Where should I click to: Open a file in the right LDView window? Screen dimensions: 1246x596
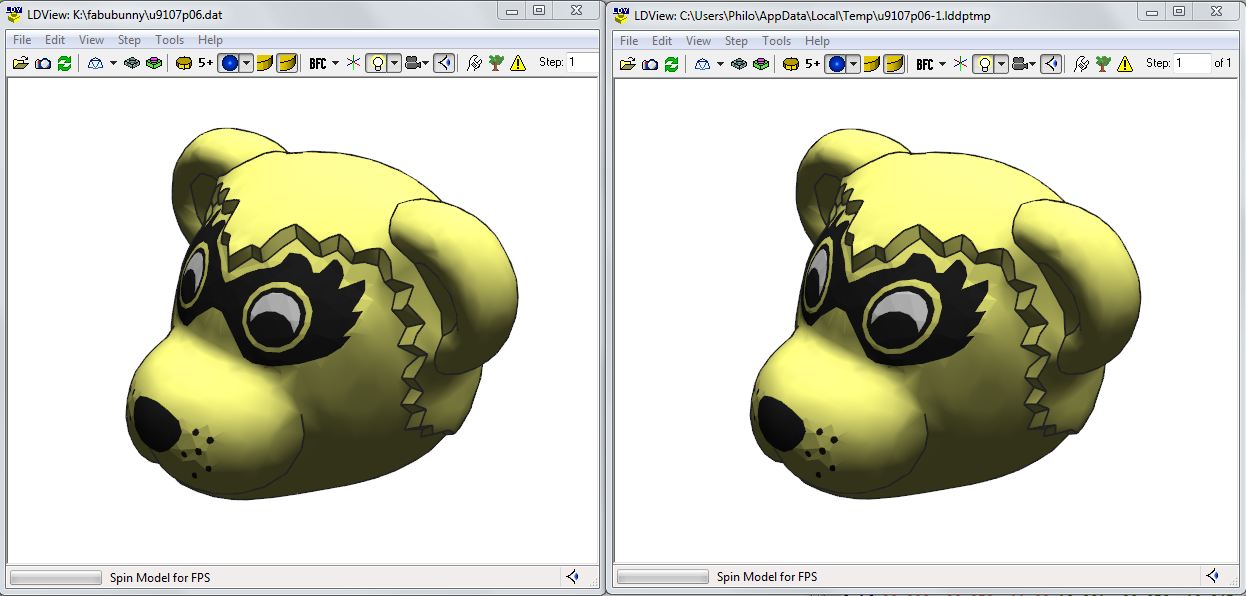(x=627, y=64)
